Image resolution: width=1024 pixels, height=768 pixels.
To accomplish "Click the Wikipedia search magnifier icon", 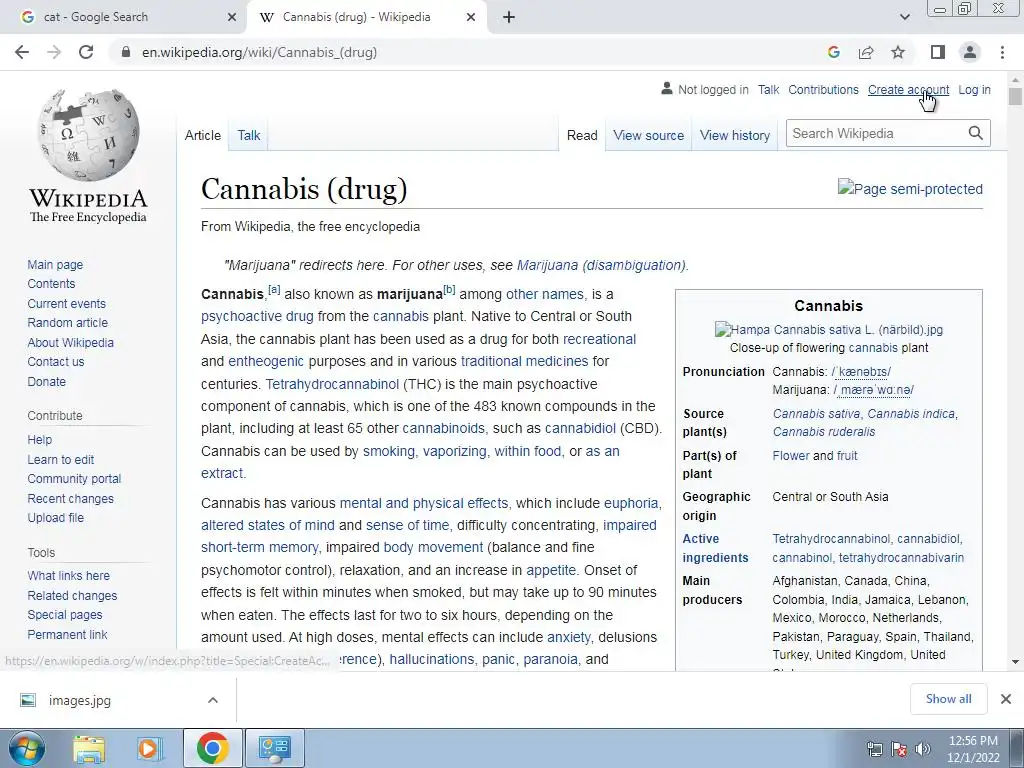I will coord(976,133).
